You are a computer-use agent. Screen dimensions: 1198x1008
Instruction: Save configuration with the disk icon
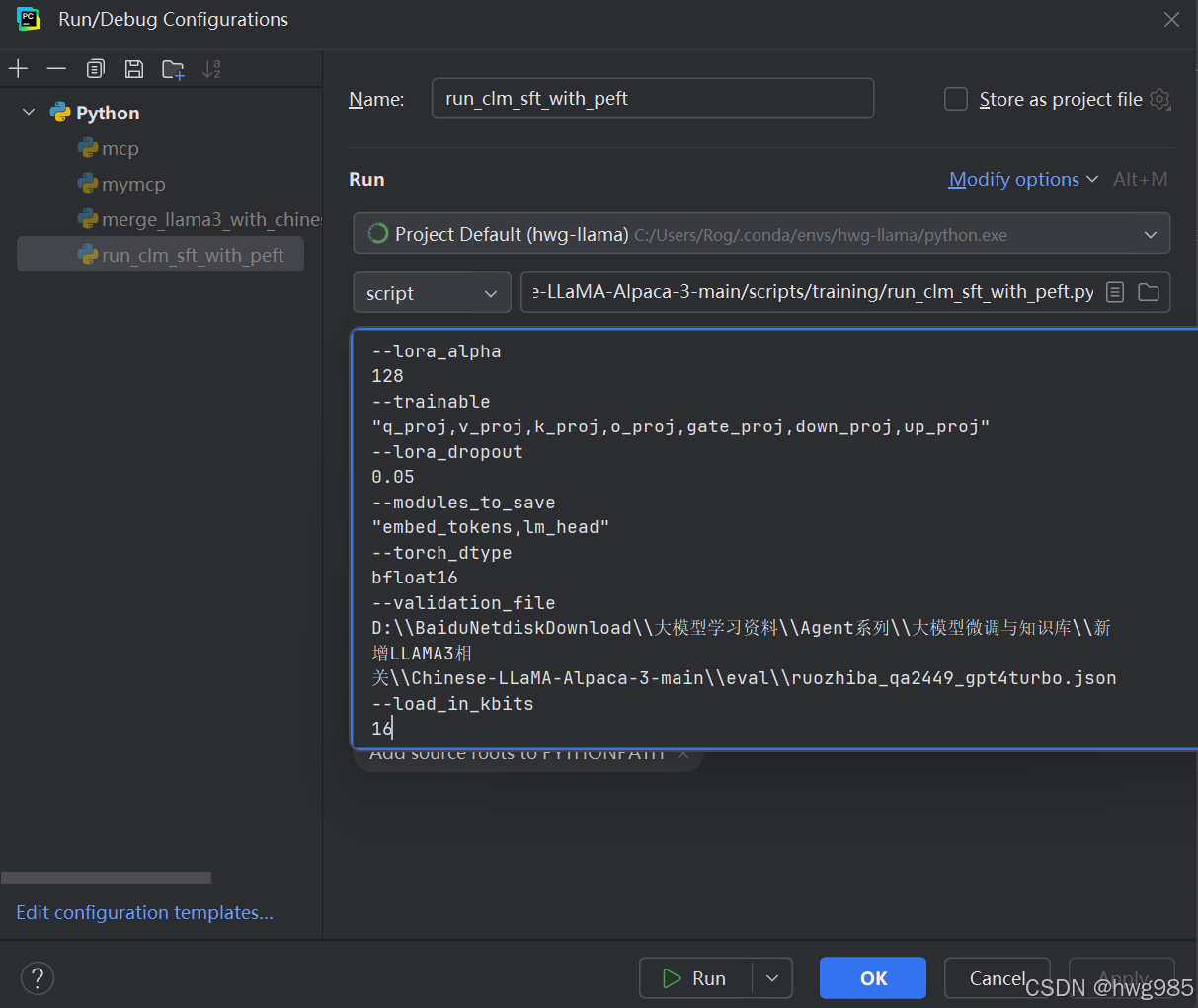coord(134,69)
